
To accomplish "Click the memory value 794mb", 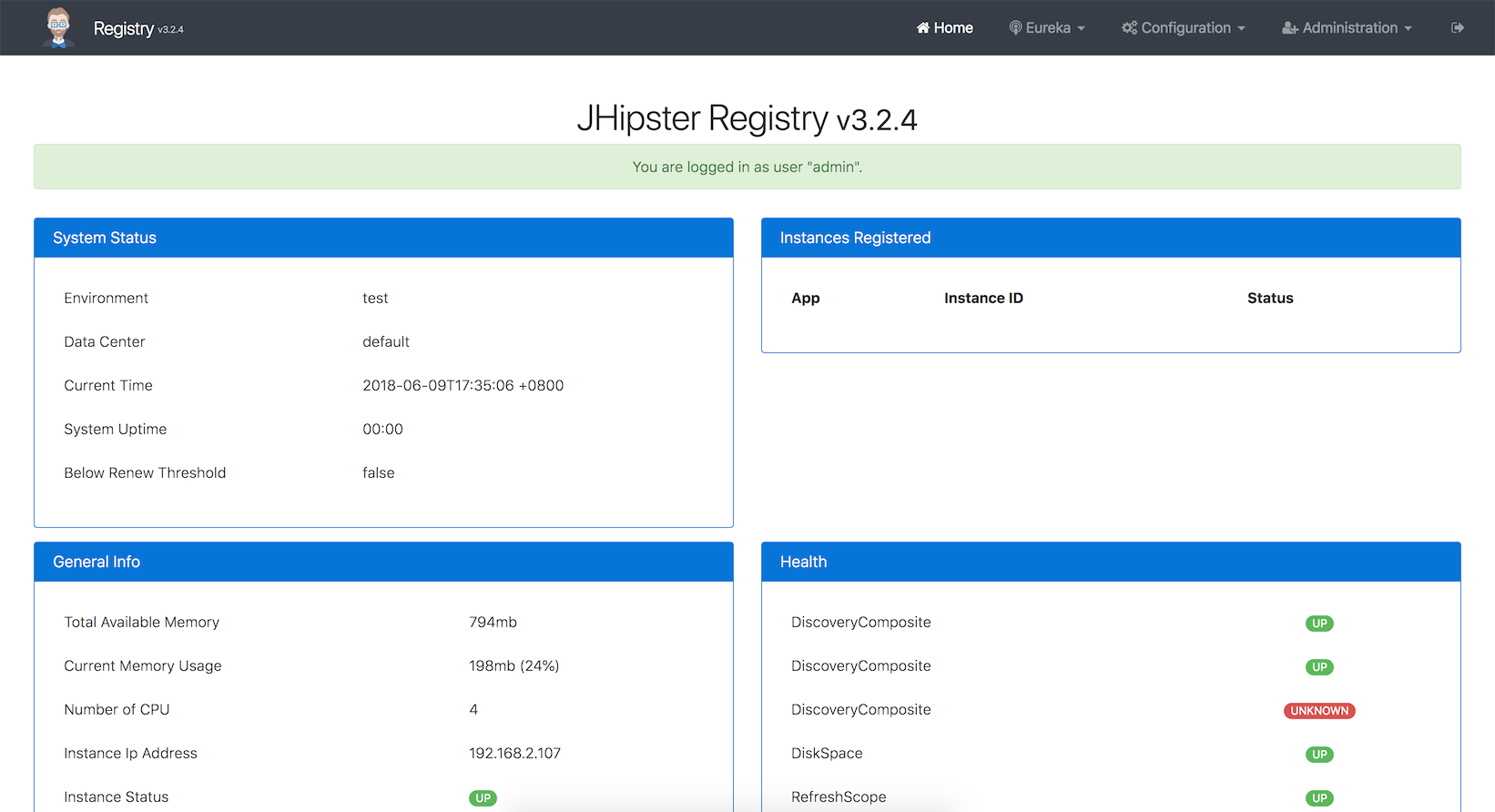I will [x=493, y=622].
